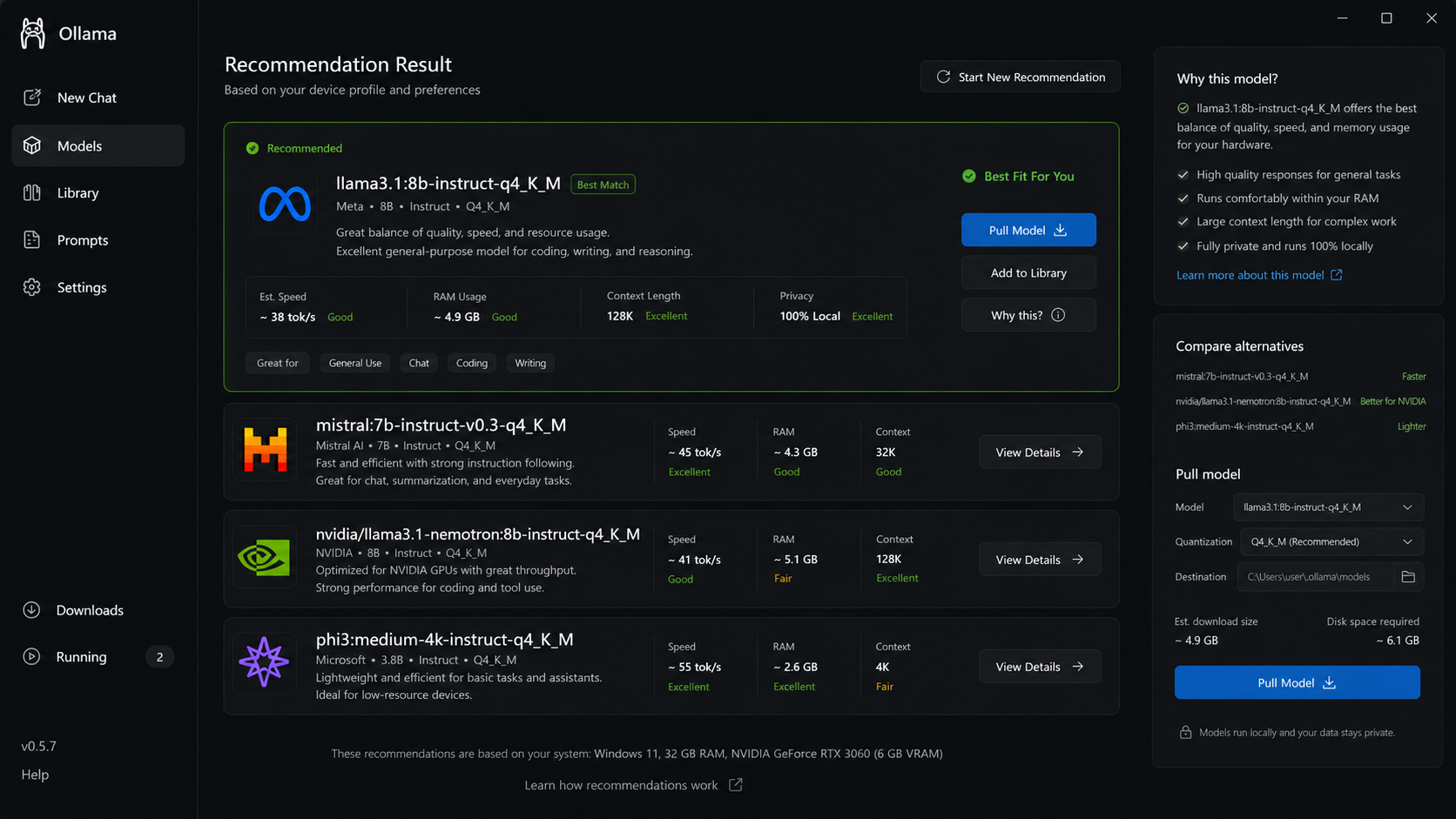Click the Mistral AI logo icon
Screen dimensions: 1456x819
coord(265,450)
